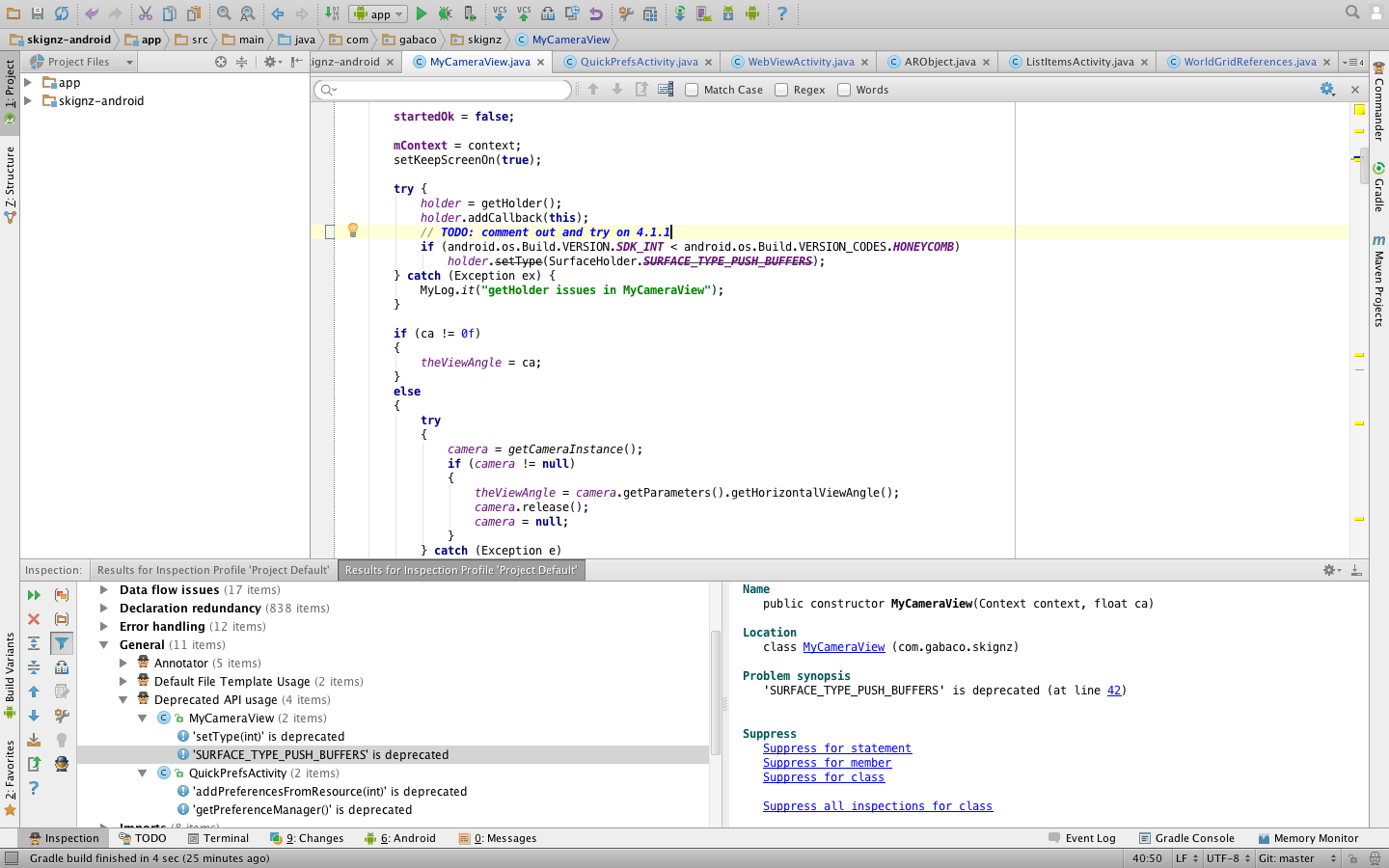Open the help question mark toolbar icon
This screenshot has width=1389, height=868.
(782, 14)
